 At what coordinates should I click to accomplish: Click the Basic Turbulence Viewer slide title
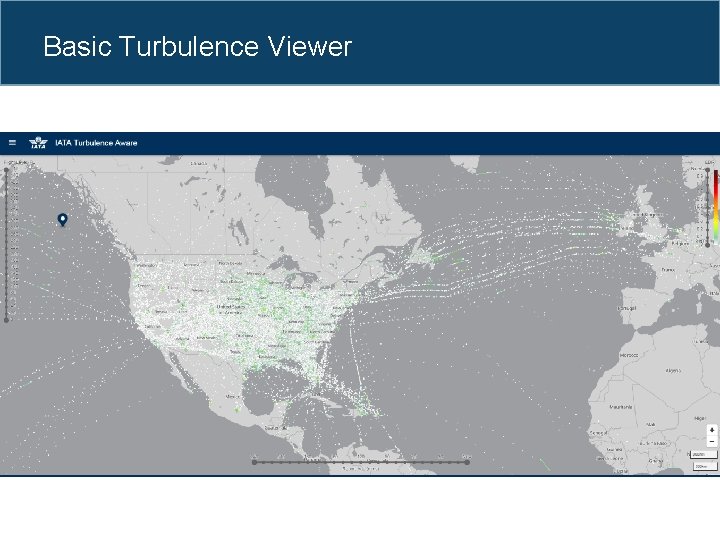pyautogui.click(x=197, y=46)
